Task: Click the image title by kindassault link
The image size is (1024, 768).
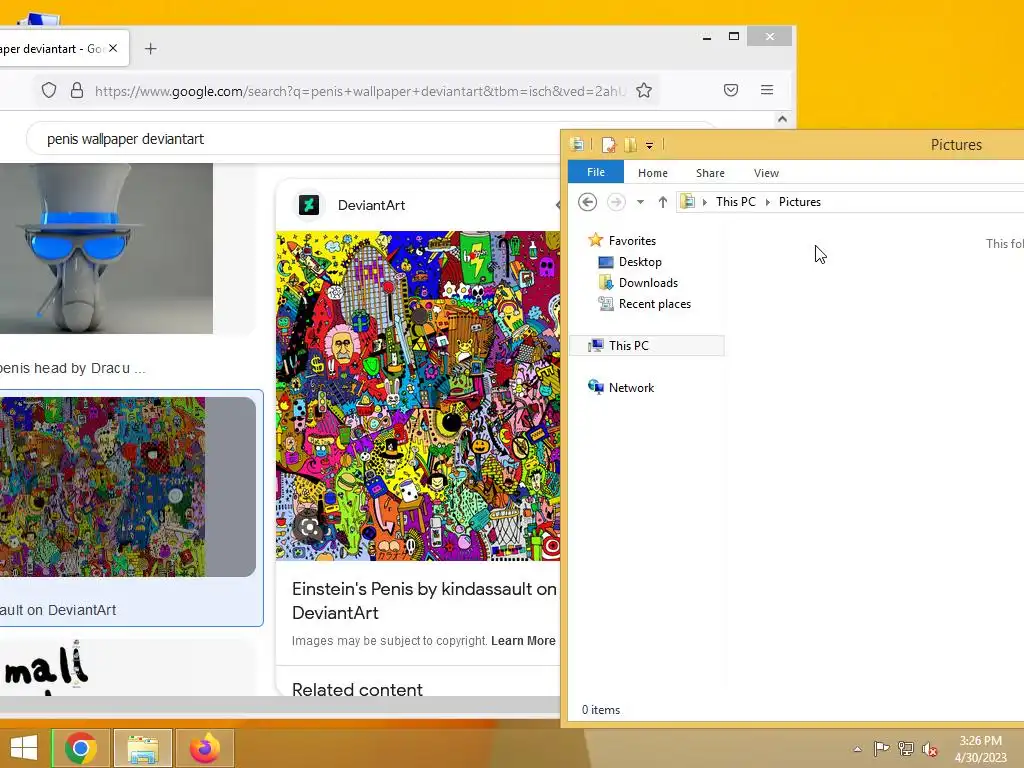Action: [x=424, y=601]
